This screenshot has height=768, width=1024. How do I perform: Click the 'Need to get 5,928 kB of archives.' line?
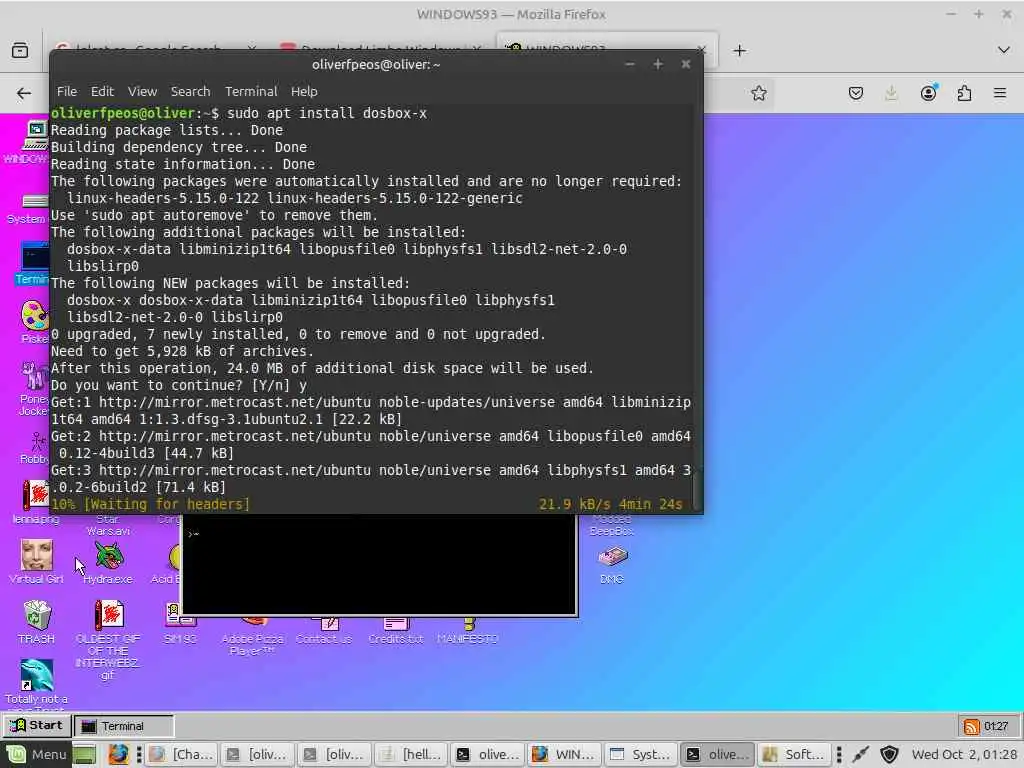tap(182, 351)
